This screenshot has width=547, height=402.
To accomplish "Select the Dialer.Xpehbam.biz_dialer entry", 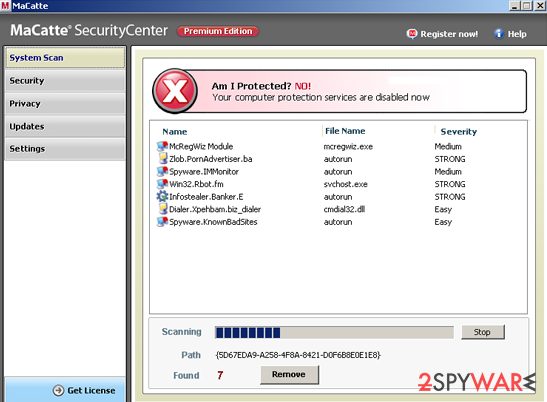I will click(215, 209).
